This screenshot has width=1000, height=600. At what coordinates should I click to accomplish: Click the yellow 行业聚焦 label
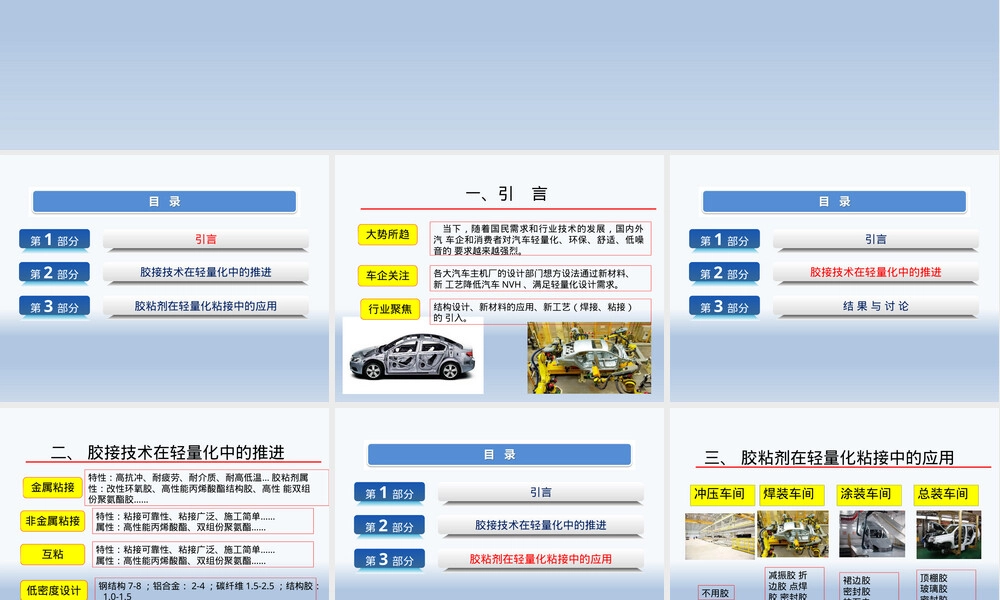coord(390,309)
